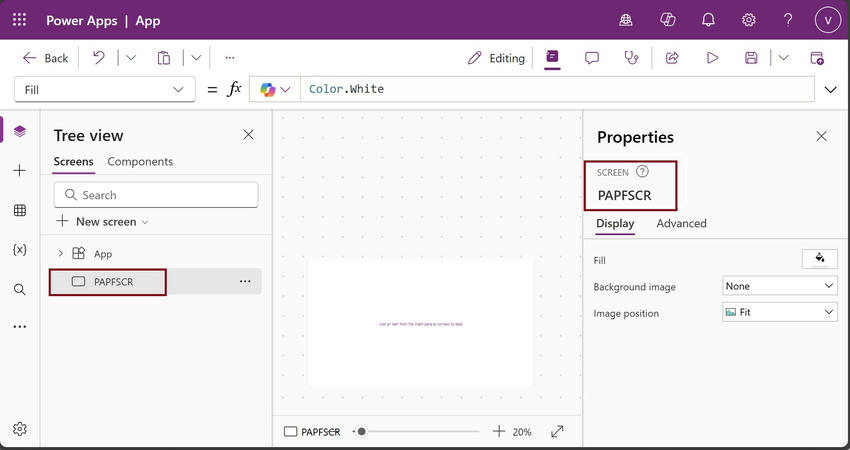
Task: Click the 20% zoom value
Action: [x=522, y=432]
